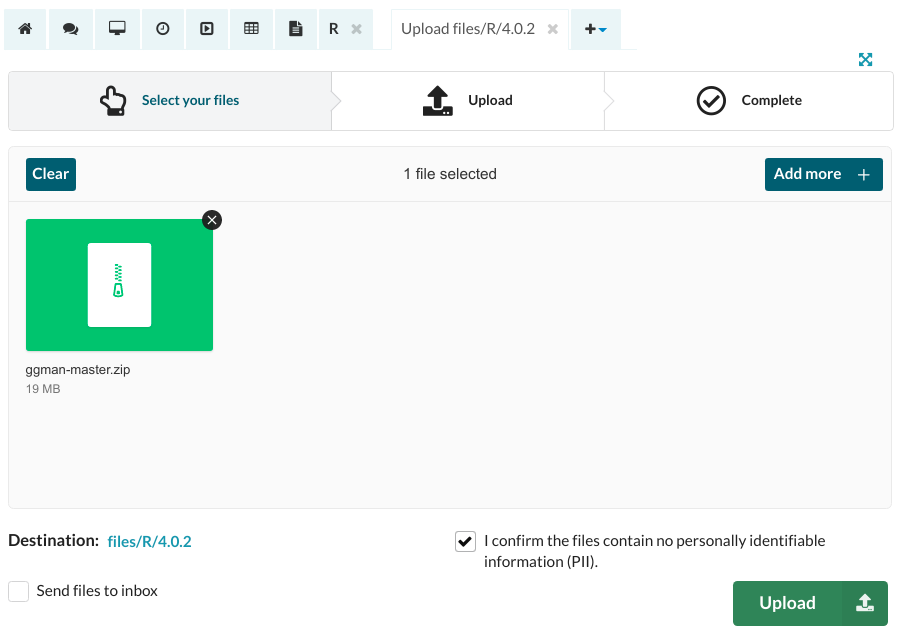
Task: Open the desktop monitor tab
Action: [x=117, y=29]
